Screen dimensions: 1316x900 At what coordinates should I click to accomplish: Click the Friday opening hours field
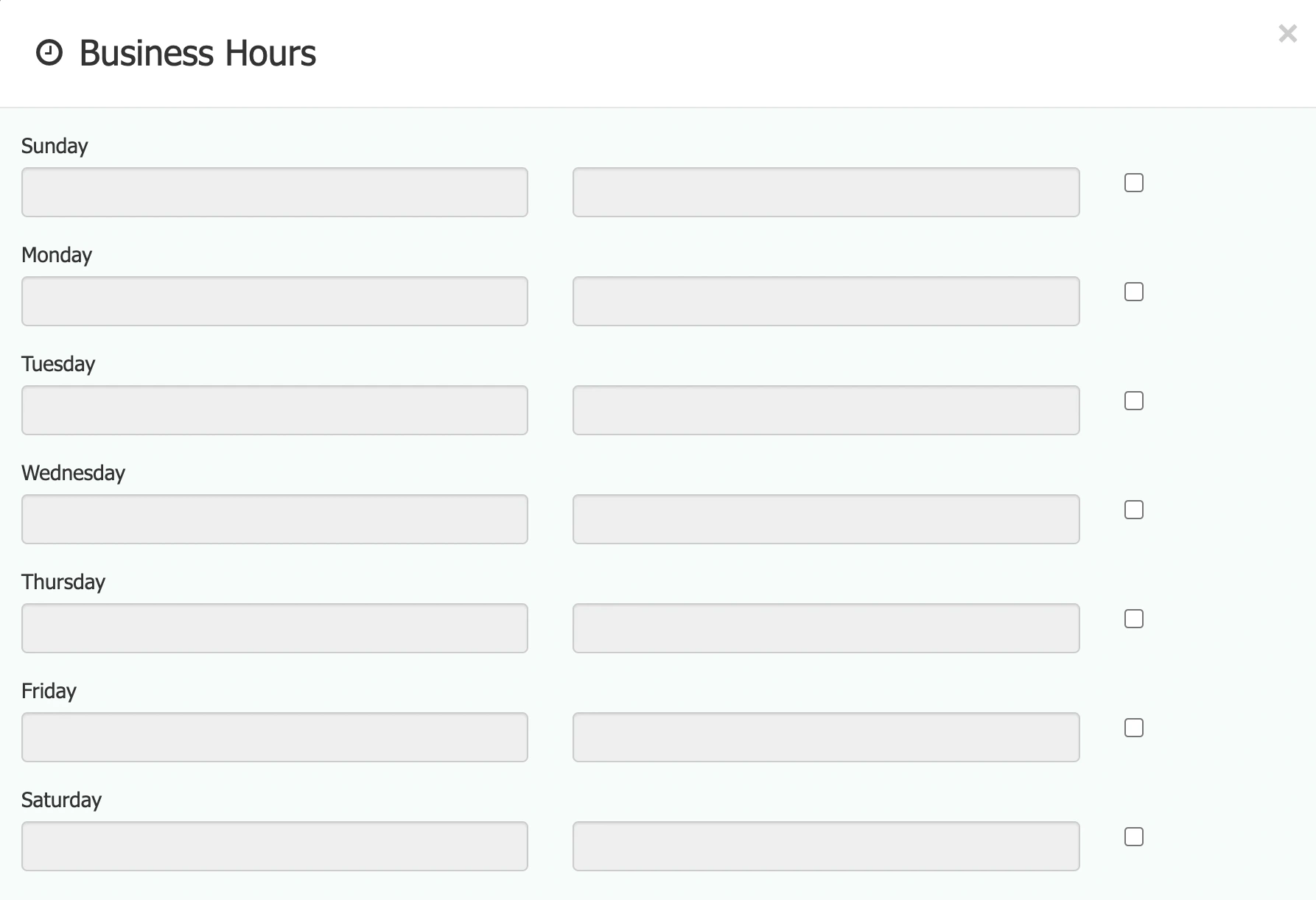pos(274,737)
